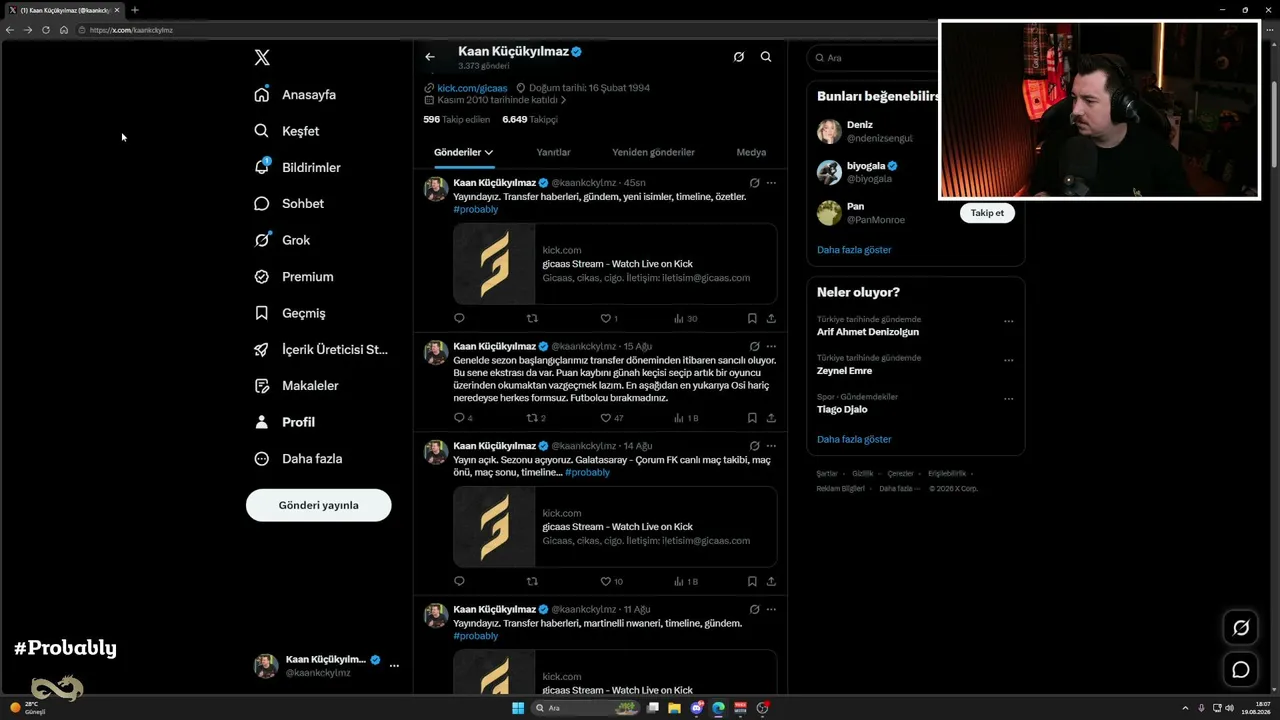Search this profile with the magnifier icon
This screenshot has height=720, width=1280.
(x=766, y=57)
